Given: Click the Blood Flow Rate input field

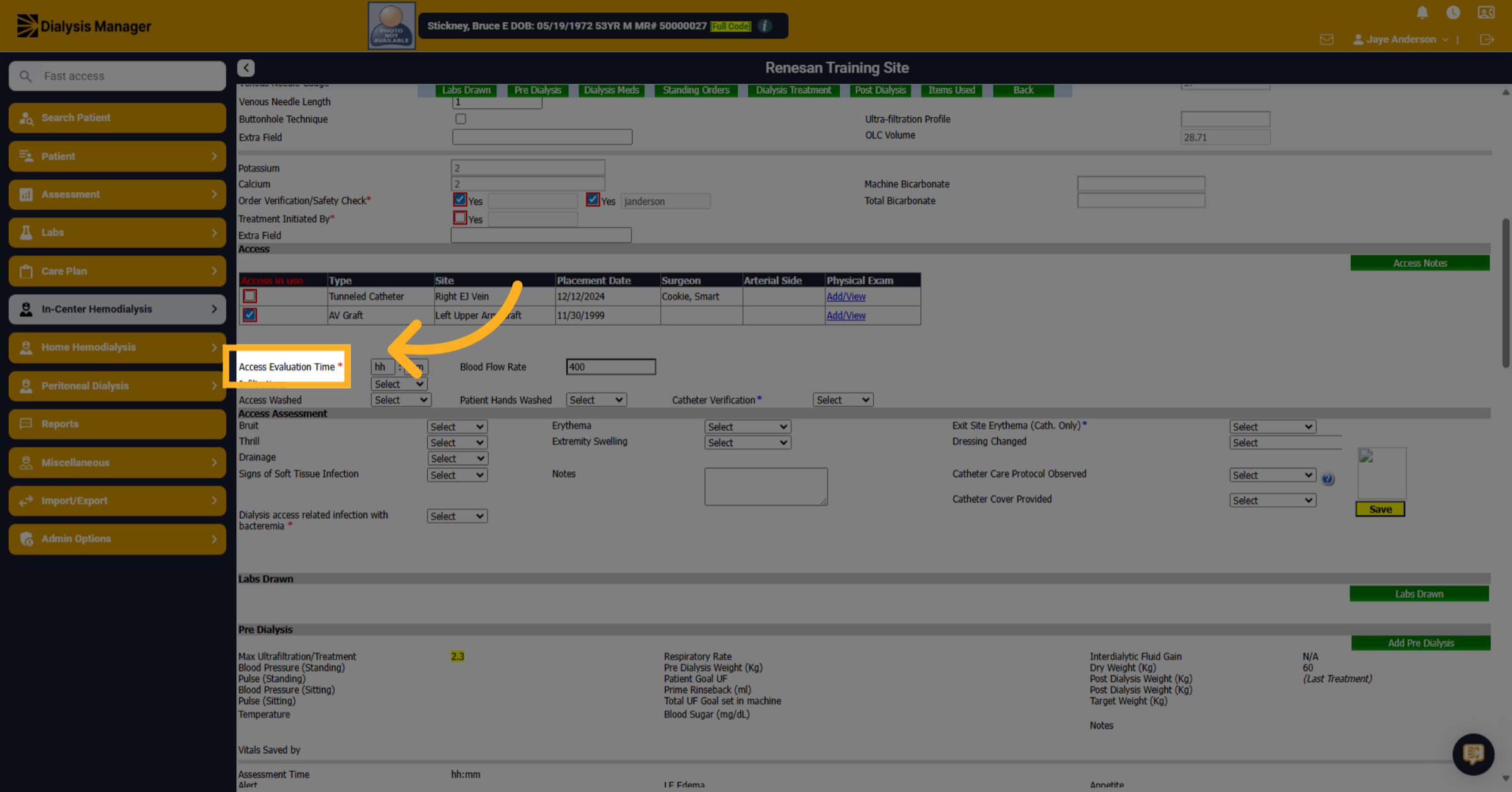Looking at the screenshot, I should (610, 367).
